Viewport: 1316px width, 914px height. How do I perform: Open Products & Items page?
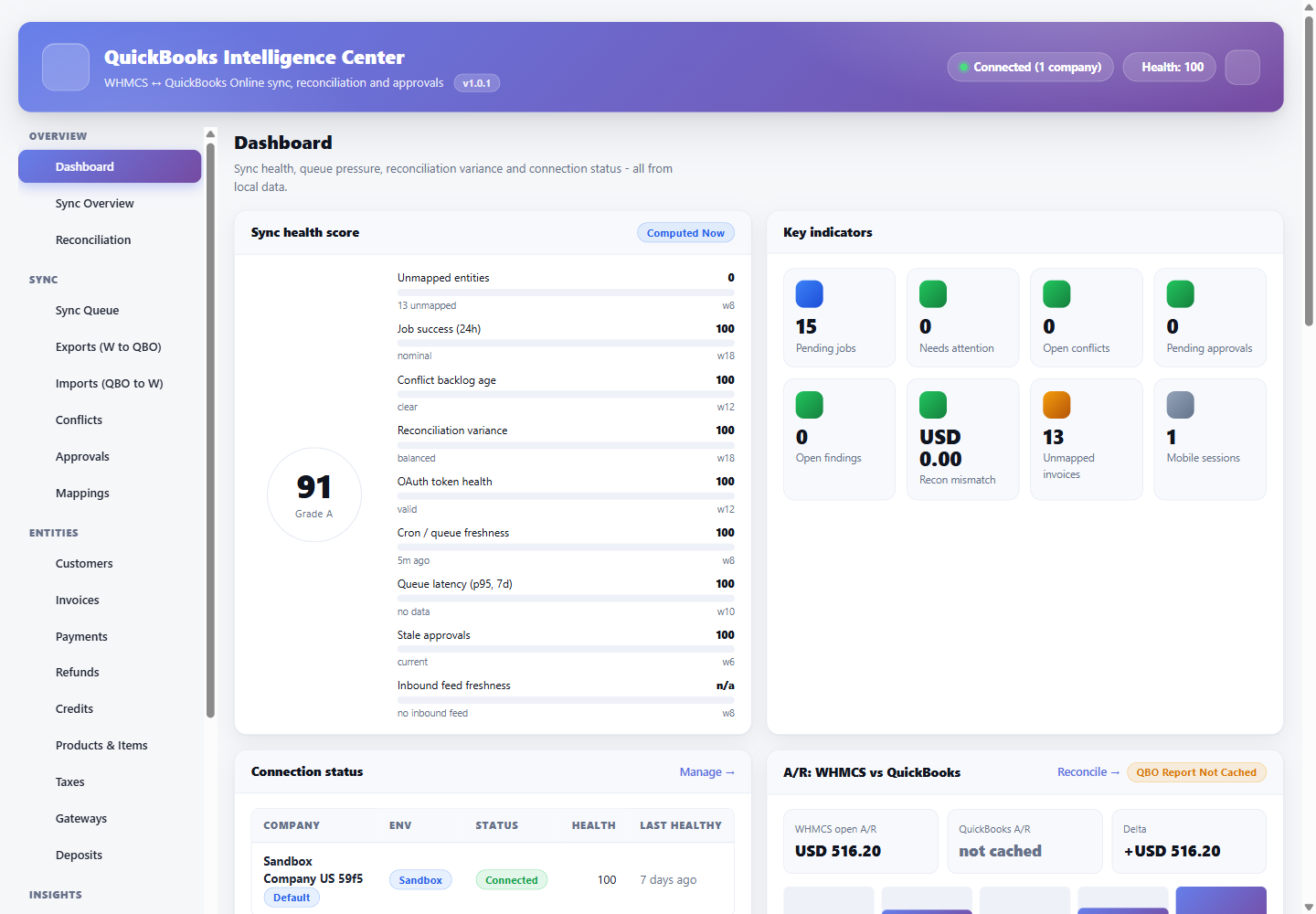[110, 745]
